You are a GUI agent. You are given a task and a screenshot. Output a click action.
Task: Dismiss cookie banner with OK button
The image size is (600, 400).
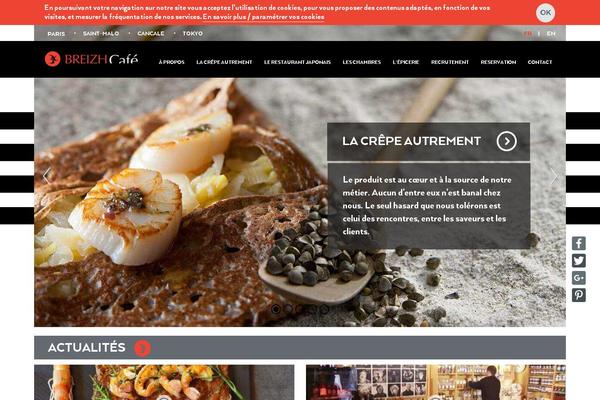545,13
